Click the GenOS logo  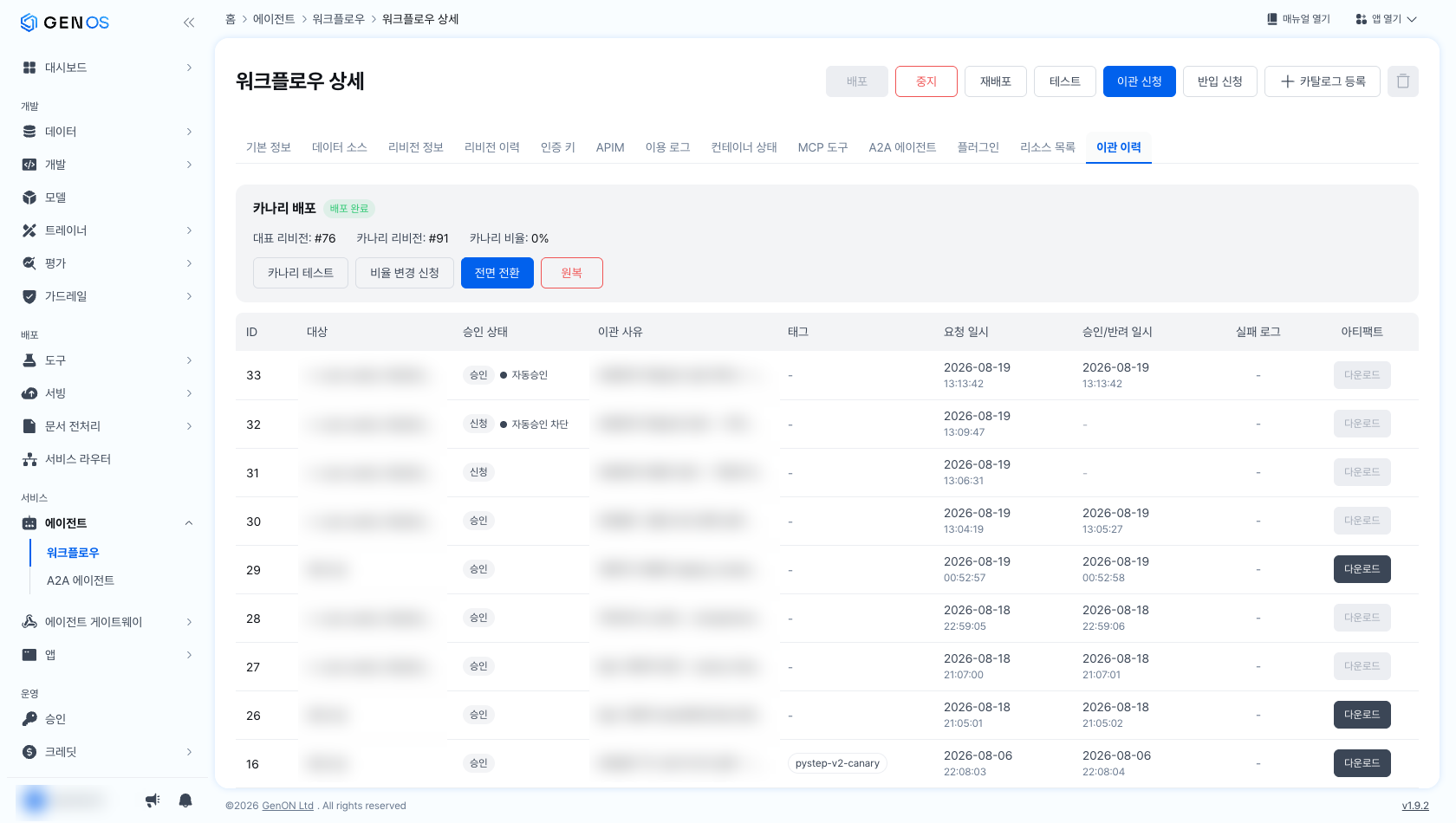(65, 23)
